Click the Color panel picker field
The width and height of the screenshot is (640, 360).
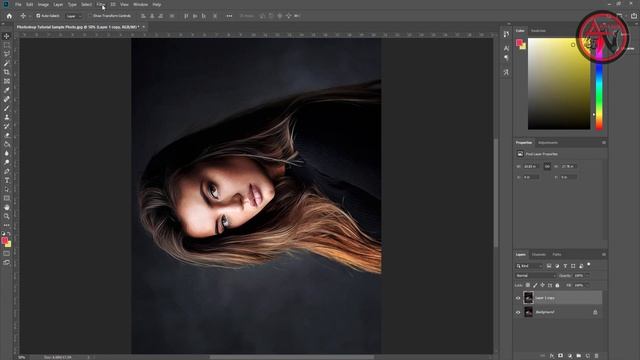tap(559, 84)
